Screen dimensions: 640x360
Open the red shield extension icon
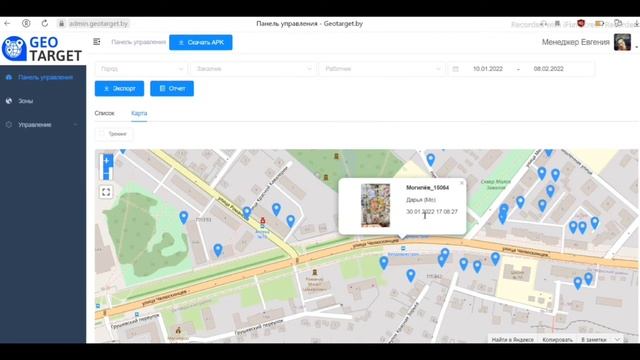click(581, 23)
